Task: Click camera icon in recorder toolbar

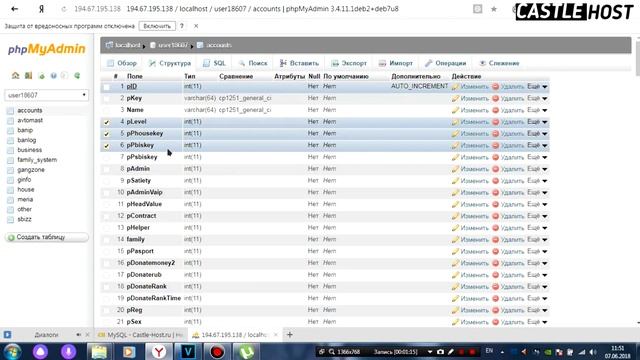Action: pyautogui.click(x=440, y=351)
